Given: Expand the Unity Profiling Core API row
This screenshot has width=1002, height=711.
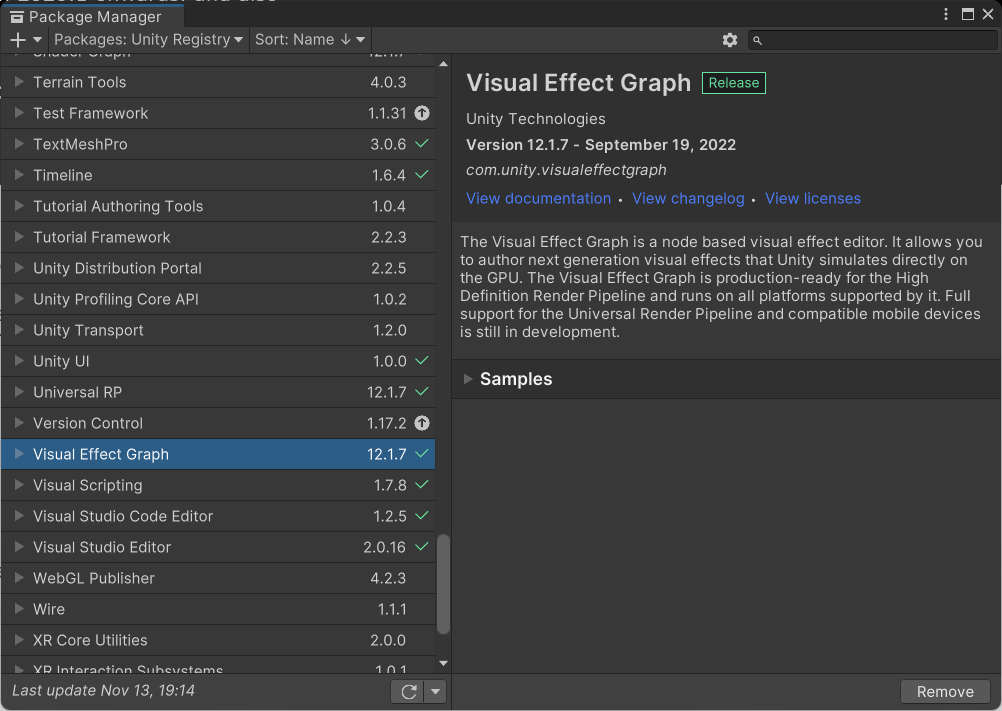Looking at the screenshot, I should pos(19,299).
